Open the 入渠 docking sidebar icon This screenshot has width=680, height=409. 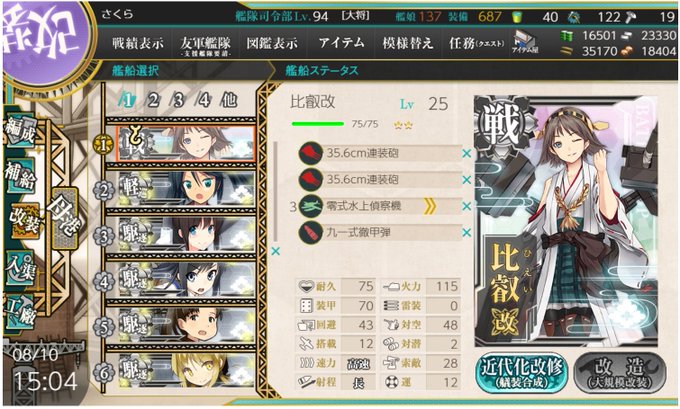coord(20,268)
